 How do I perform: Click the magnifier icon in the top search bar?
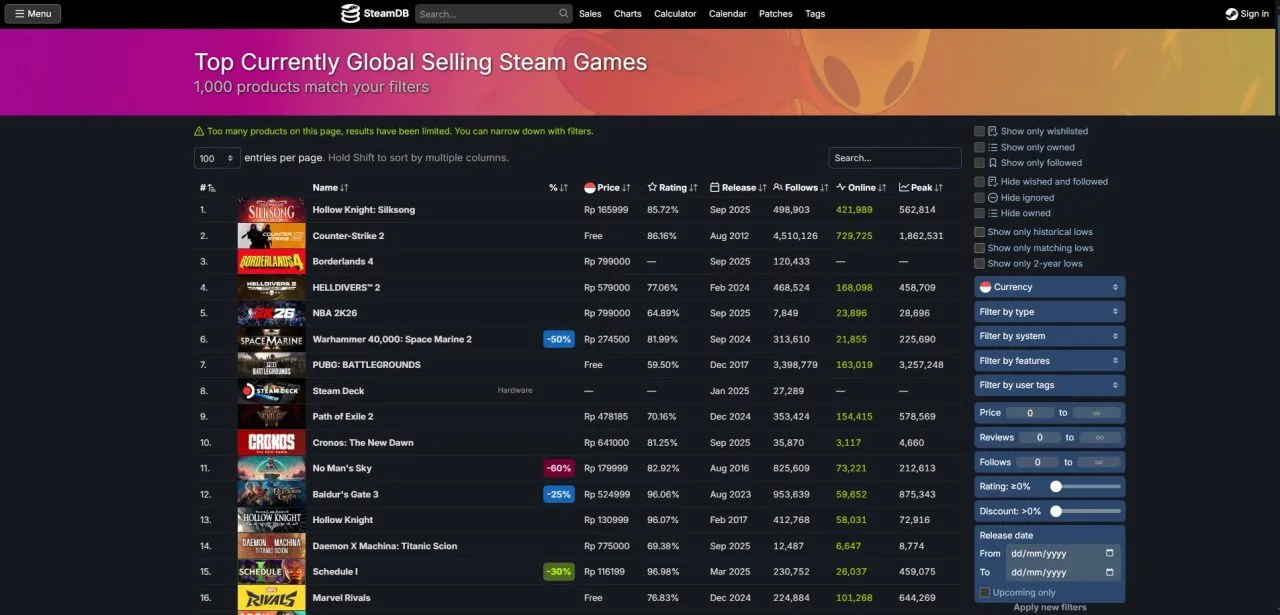pyautogui.click(x=562, y=13)
